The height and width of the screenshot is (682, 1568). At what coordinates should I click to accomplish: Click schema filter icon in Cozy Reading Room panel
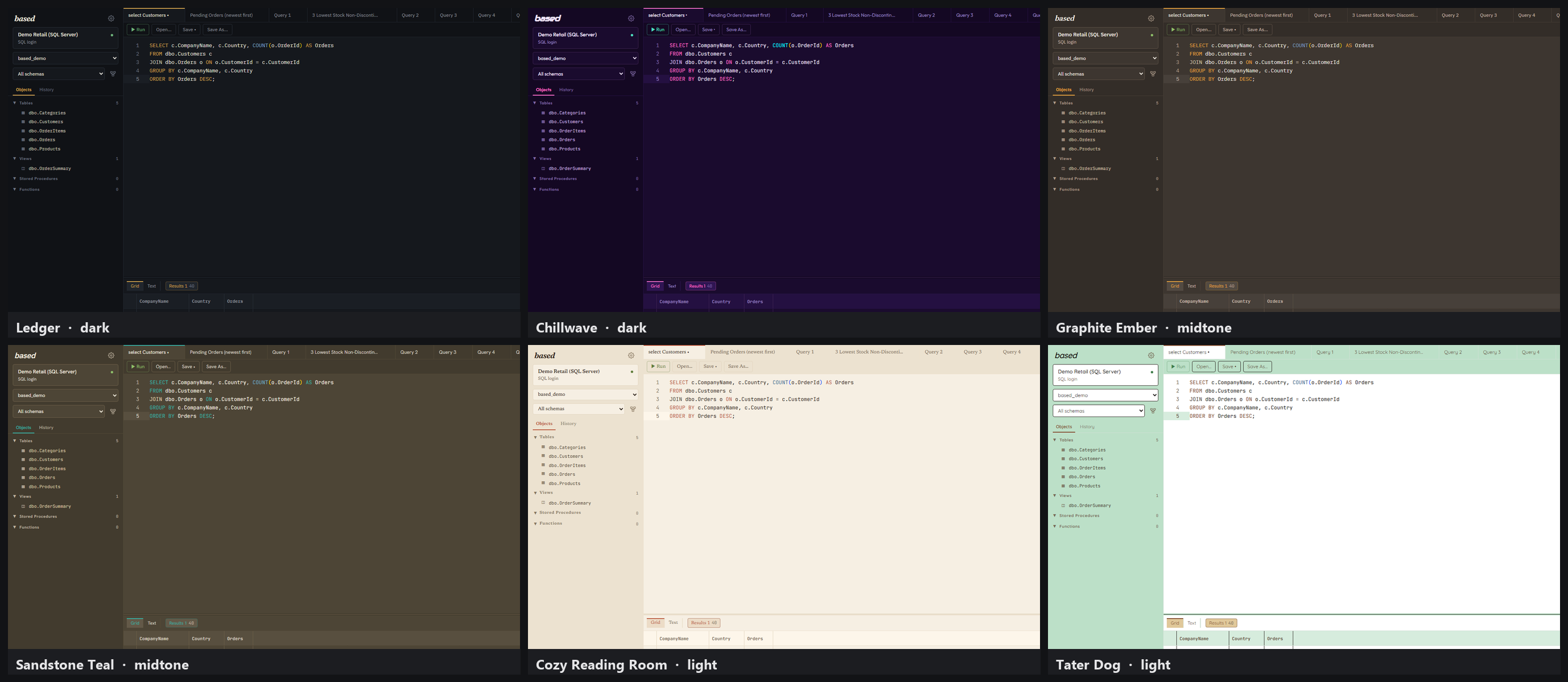(633, 409)
